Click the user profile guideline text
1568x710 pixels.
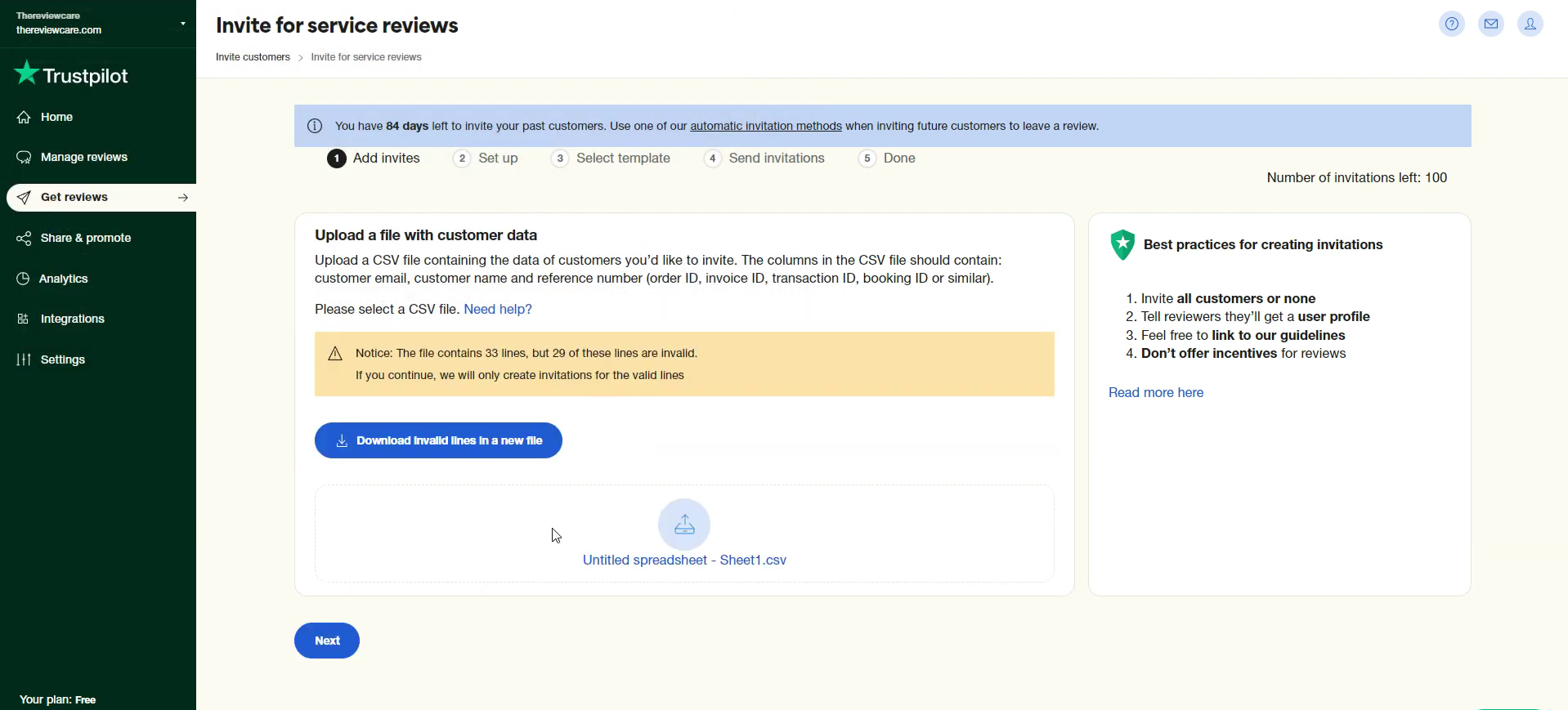pos(1256,316)
